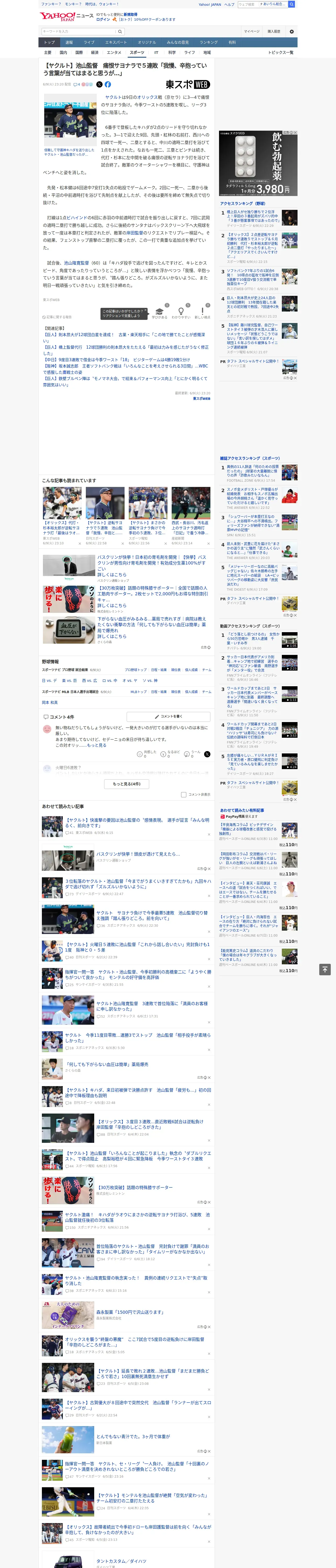Select the トップ navigation tab
This screenshot has height=1568, width=336.
click(x=49, y=43)
